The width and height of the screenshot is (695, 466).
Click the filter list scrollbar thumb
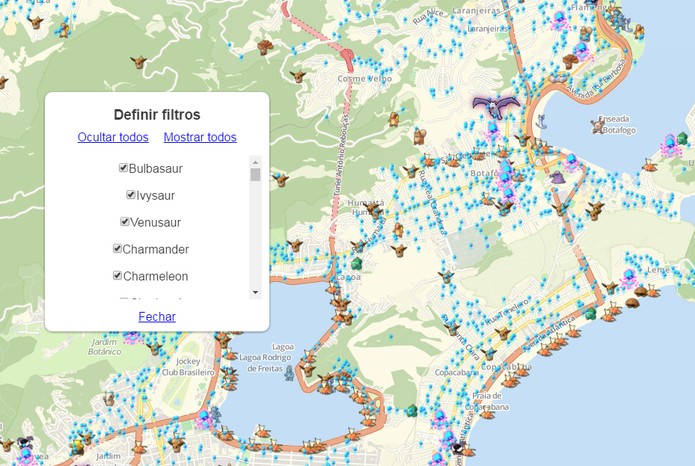255,175
